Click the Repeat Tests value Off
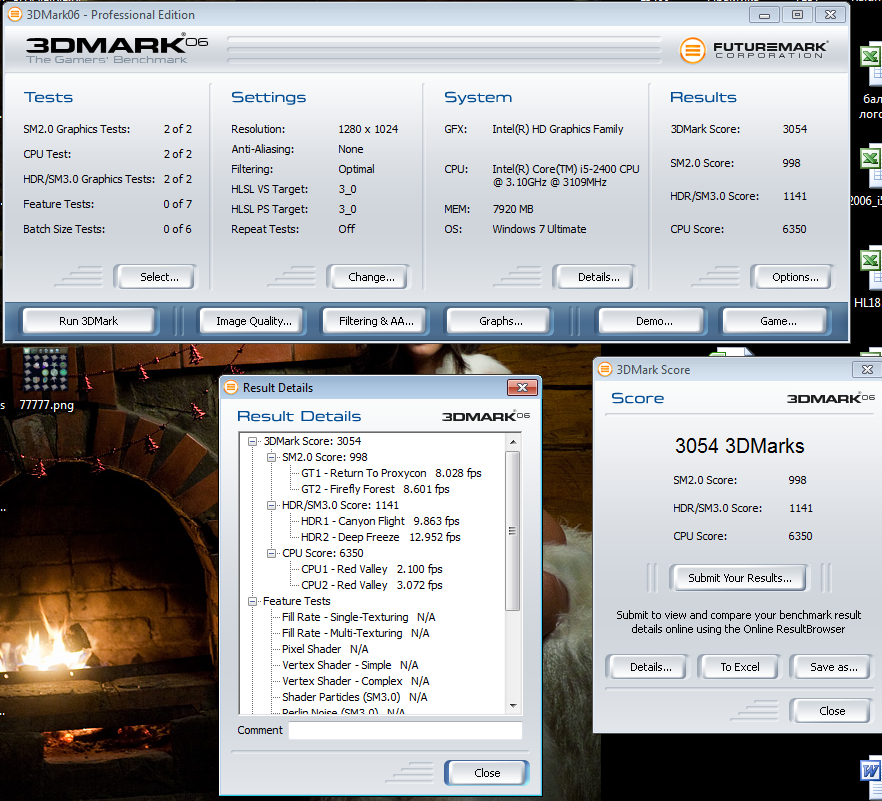The height and width of the screenshot is (801, 882). (346, 229)
